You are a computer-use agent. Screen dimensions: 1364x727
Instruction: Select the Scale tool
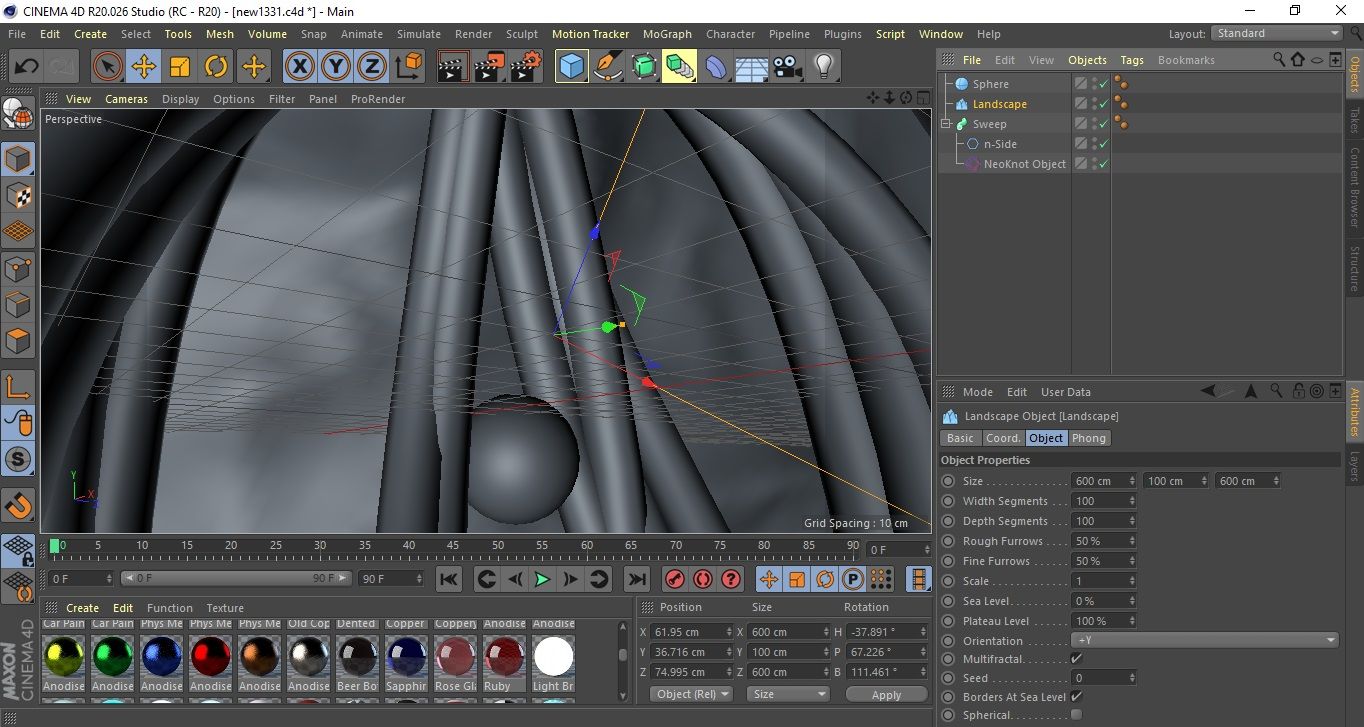tap(180, 67)
